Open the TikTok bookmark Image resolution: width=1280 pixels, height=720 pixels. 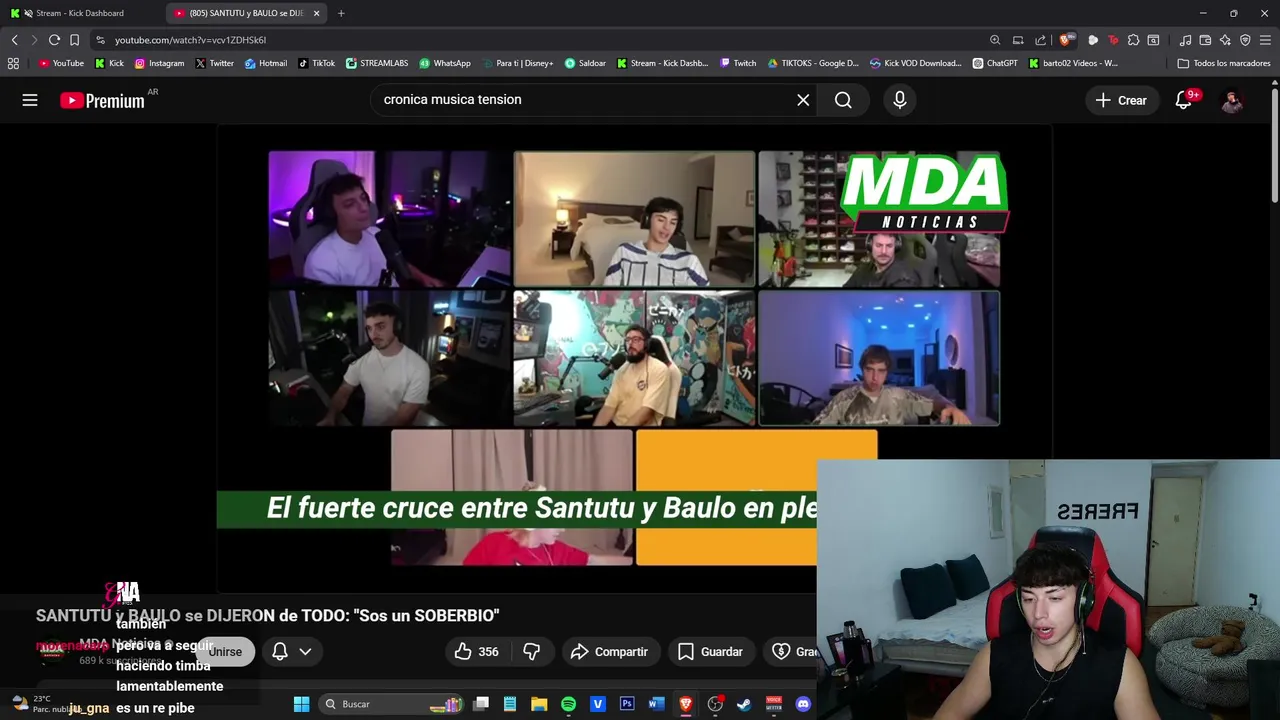pyautogui.click(x=317, y=63)
